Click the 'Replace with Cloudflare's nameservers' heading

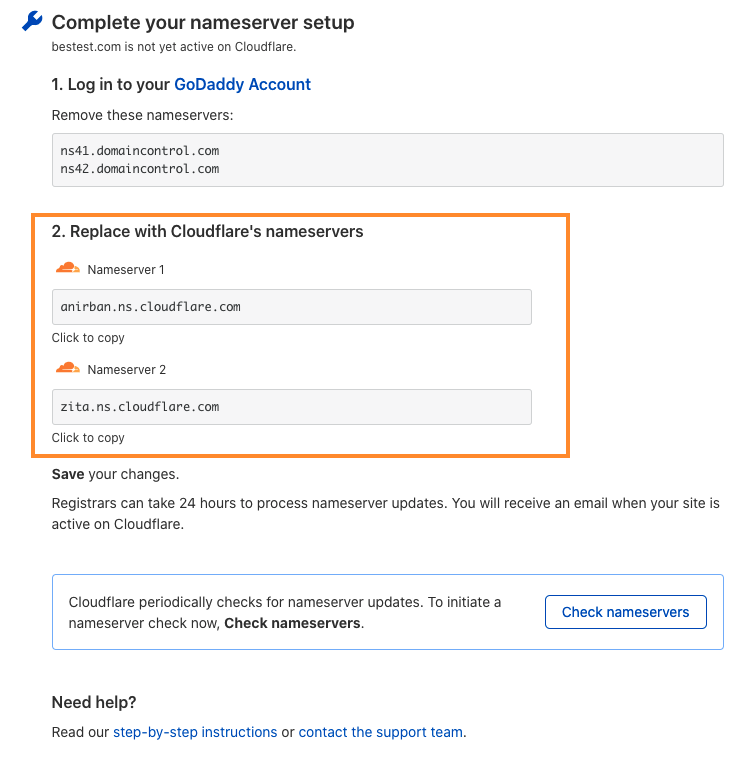click(x=207, y=232)
